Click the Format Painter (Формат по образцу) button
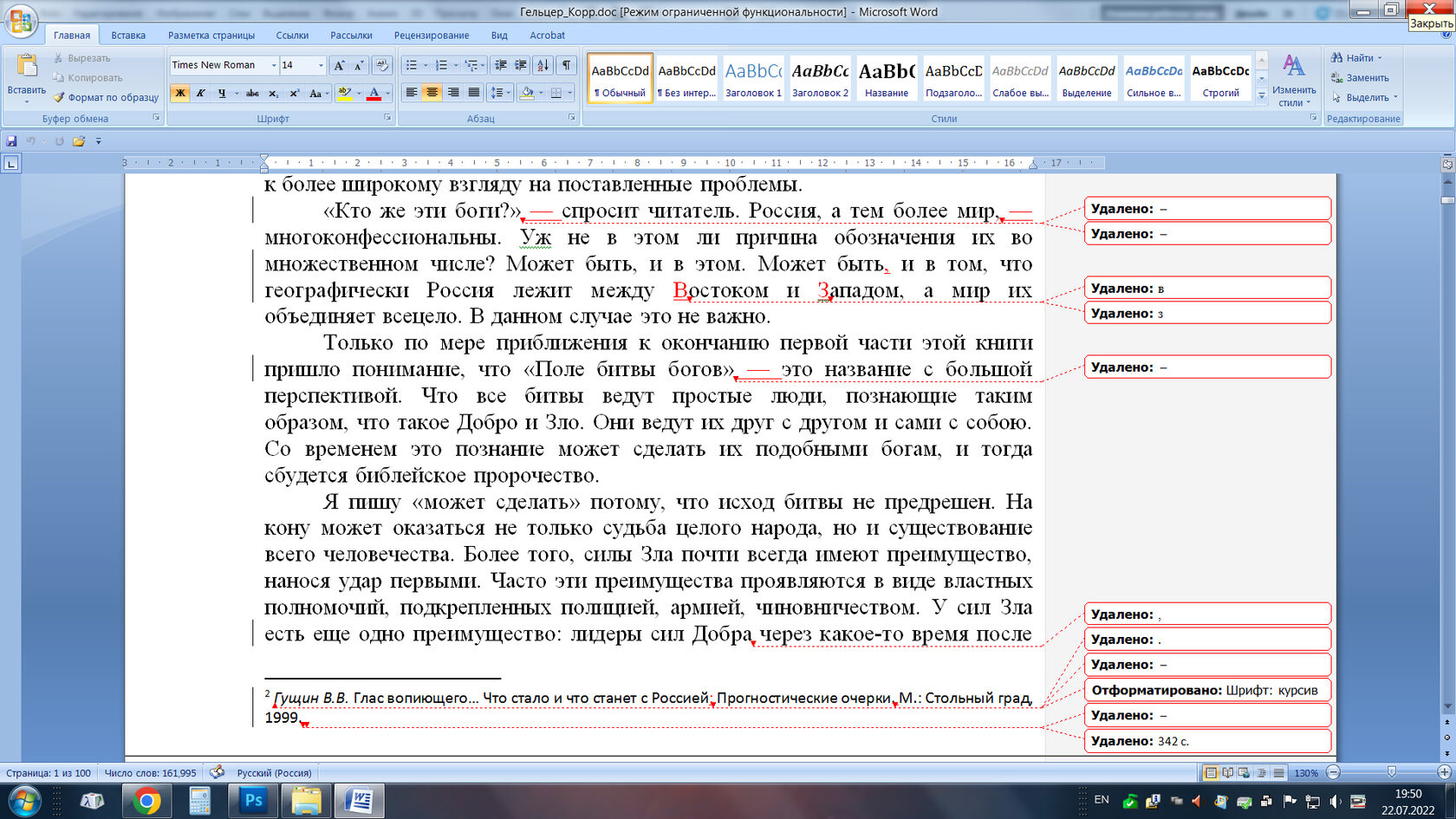Viewport: 1456px width, 819px height. click(x=106, y=97)
